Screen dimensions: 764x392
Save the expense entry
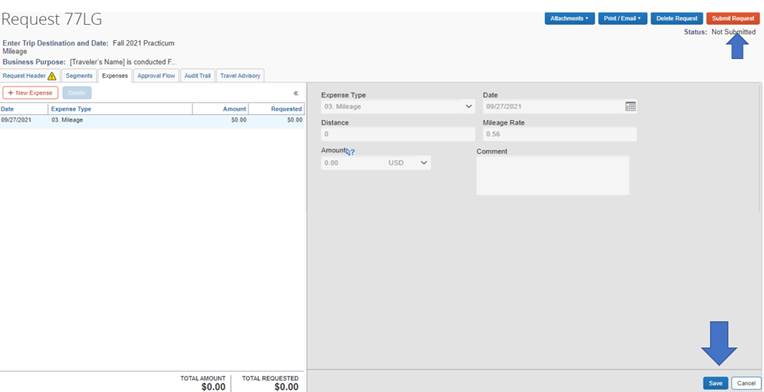click(x=715, y=383)
